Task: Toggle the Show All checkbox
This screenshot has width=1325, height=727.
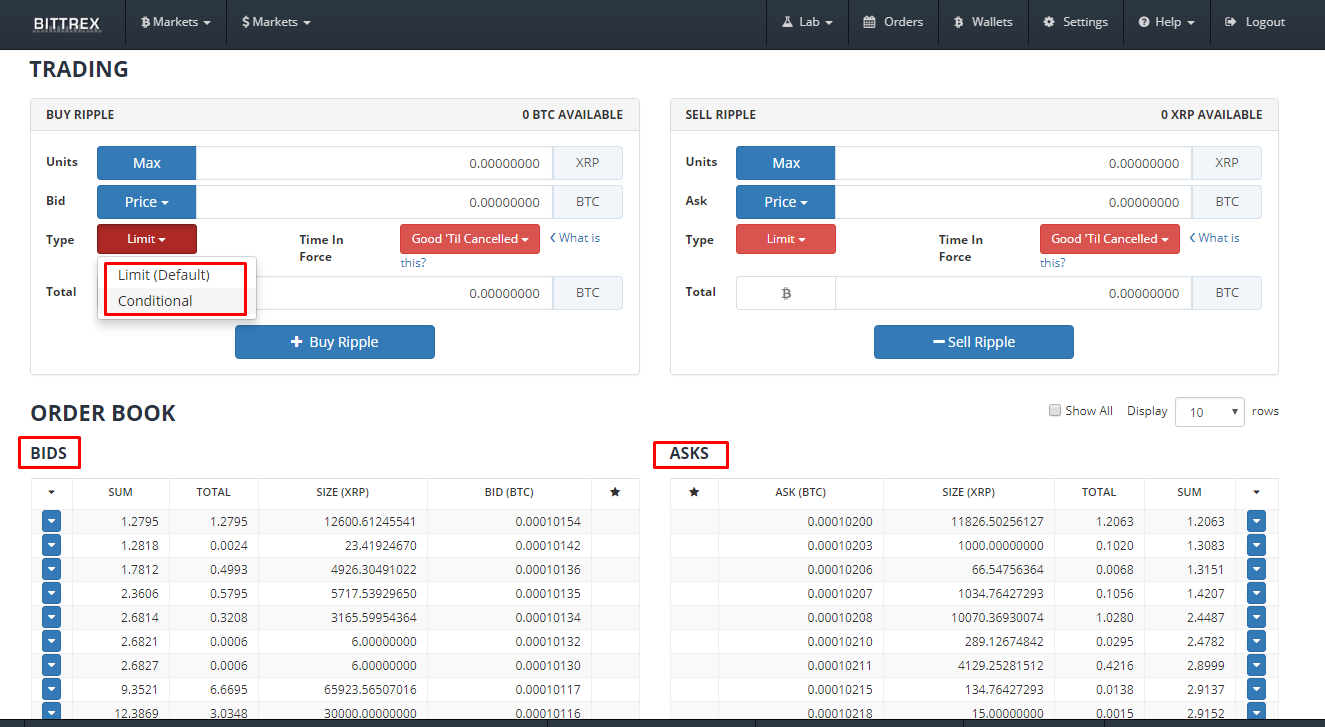Action: coord(1055,409)
